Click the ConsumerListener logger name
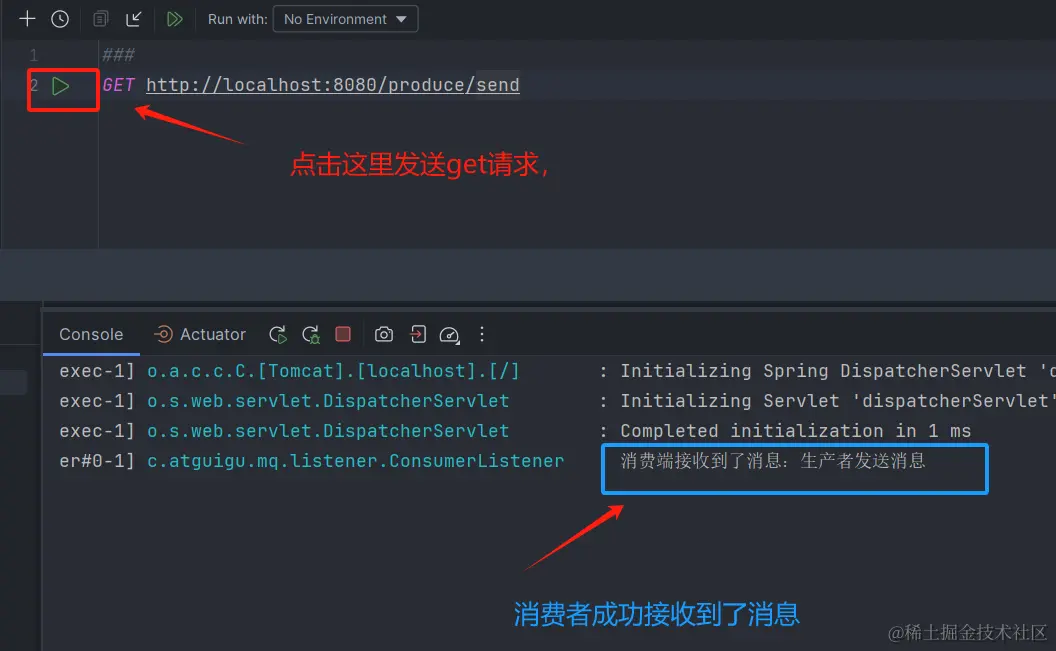The image size is (1056, 651). pos(356,461)
